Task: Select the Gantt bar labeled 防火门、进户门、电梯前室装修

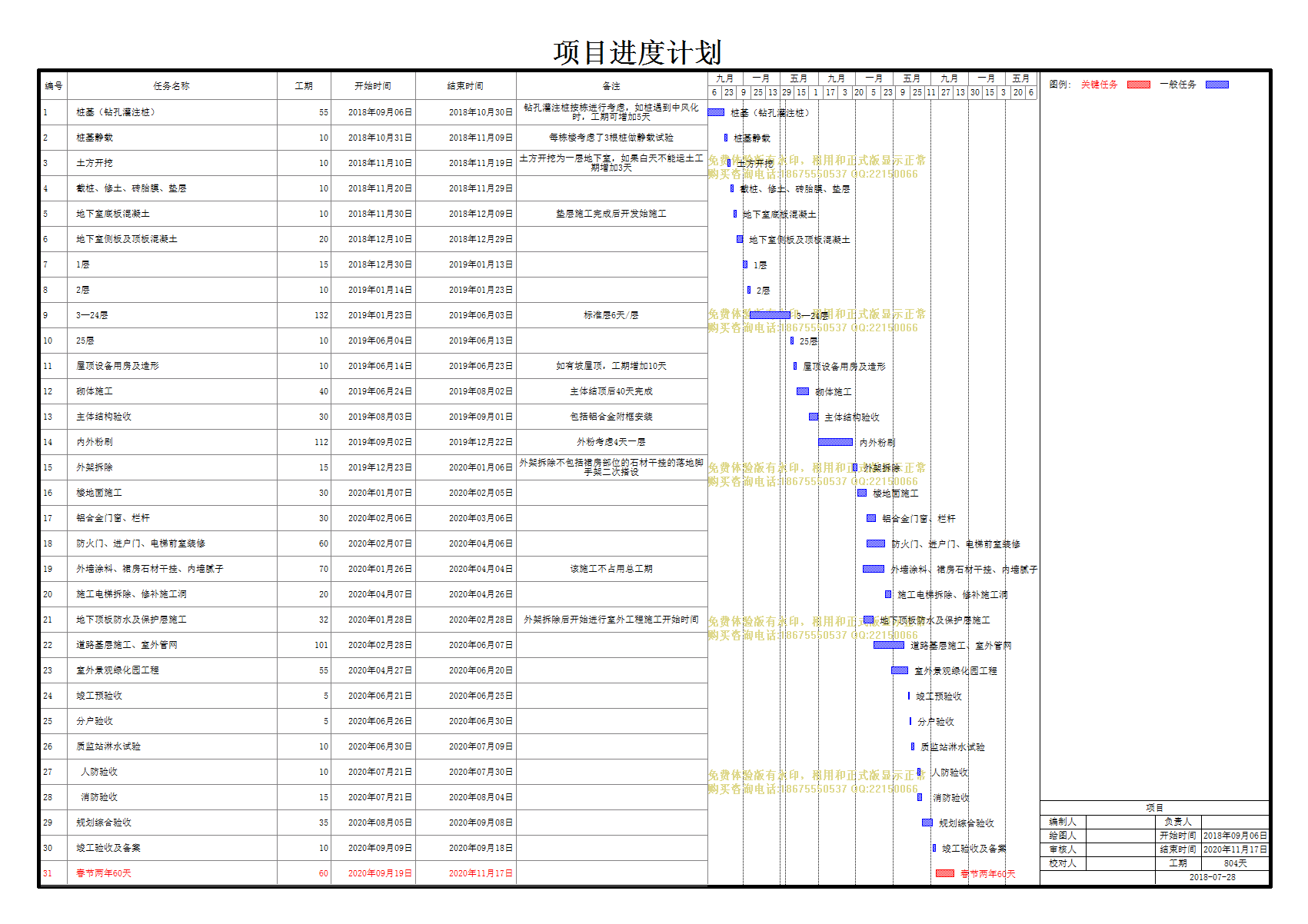Action: coord(876,543)
